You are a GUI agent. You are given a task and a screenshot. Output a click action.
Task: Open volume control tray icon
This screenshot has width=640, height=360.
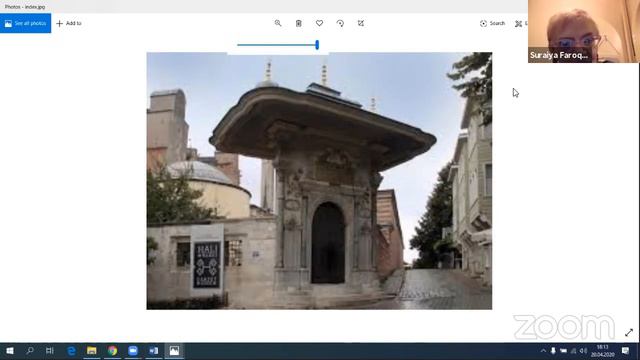click(584, 351)
